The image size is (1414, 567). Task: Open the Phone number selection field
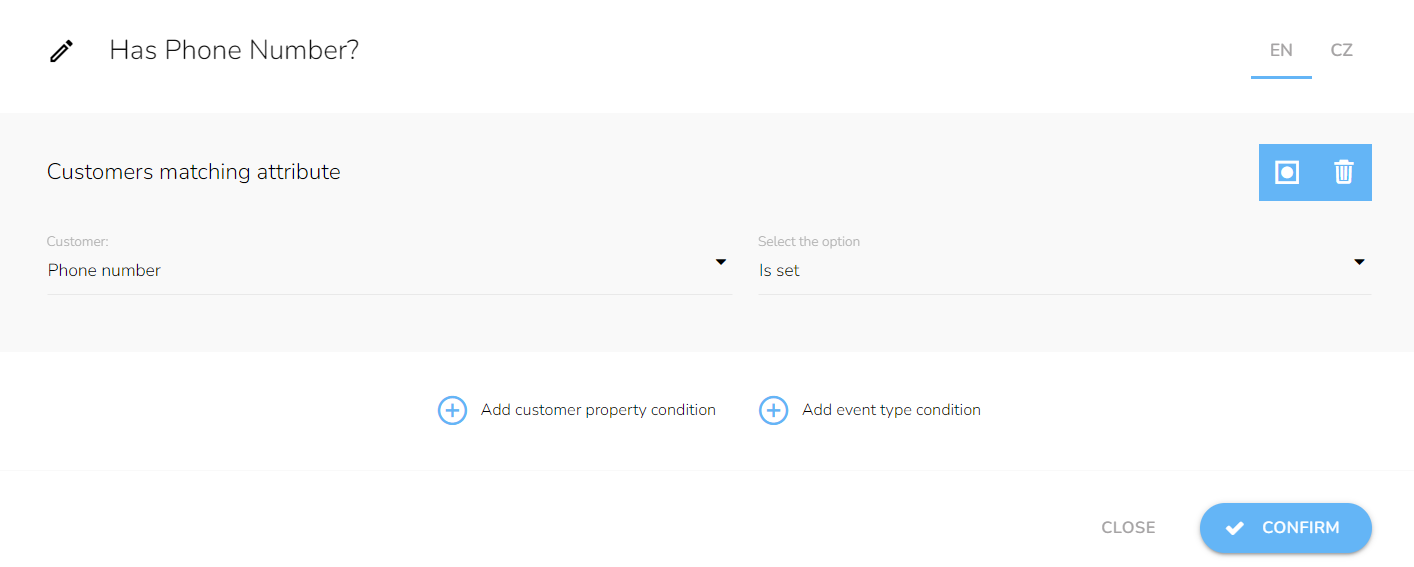389,270
